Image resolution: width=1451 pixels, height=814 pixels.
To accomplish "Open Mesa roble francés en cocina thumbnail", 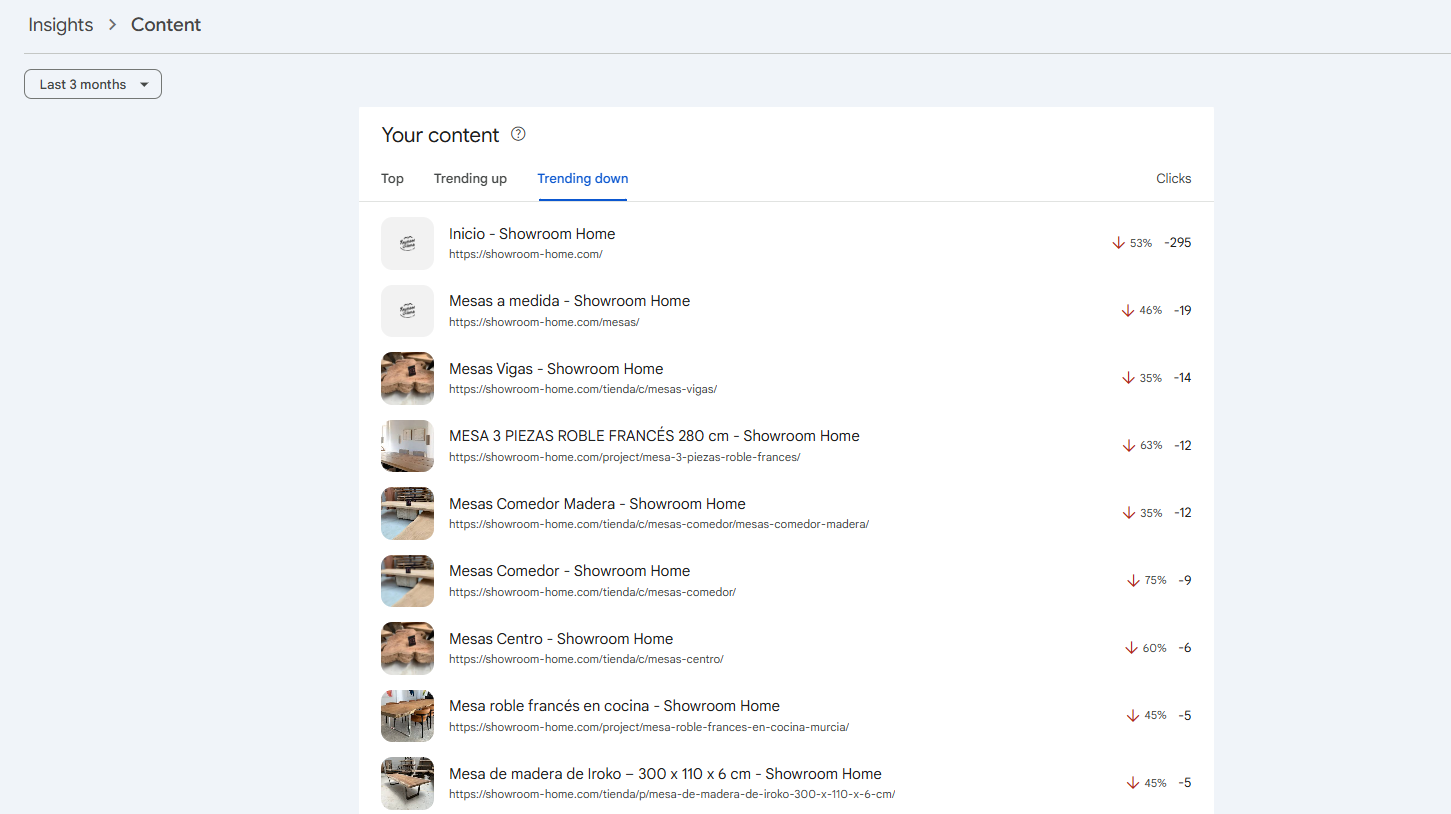I will (407, 716).
